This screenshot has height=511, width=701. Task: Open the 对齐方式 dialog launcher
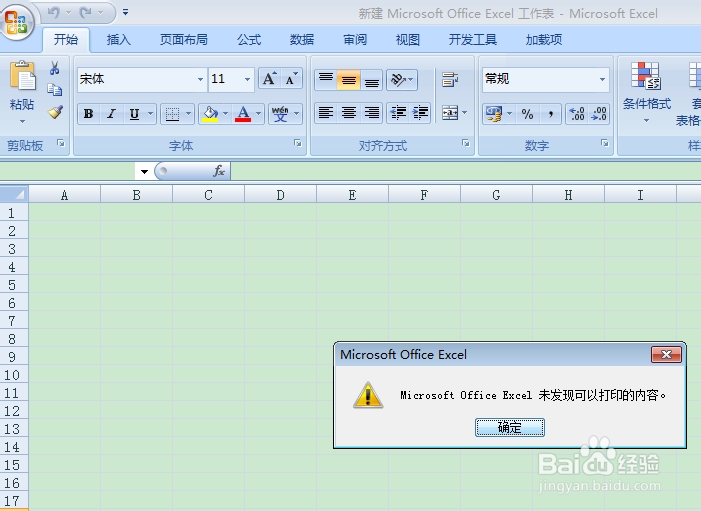click(x=466, y=143)
